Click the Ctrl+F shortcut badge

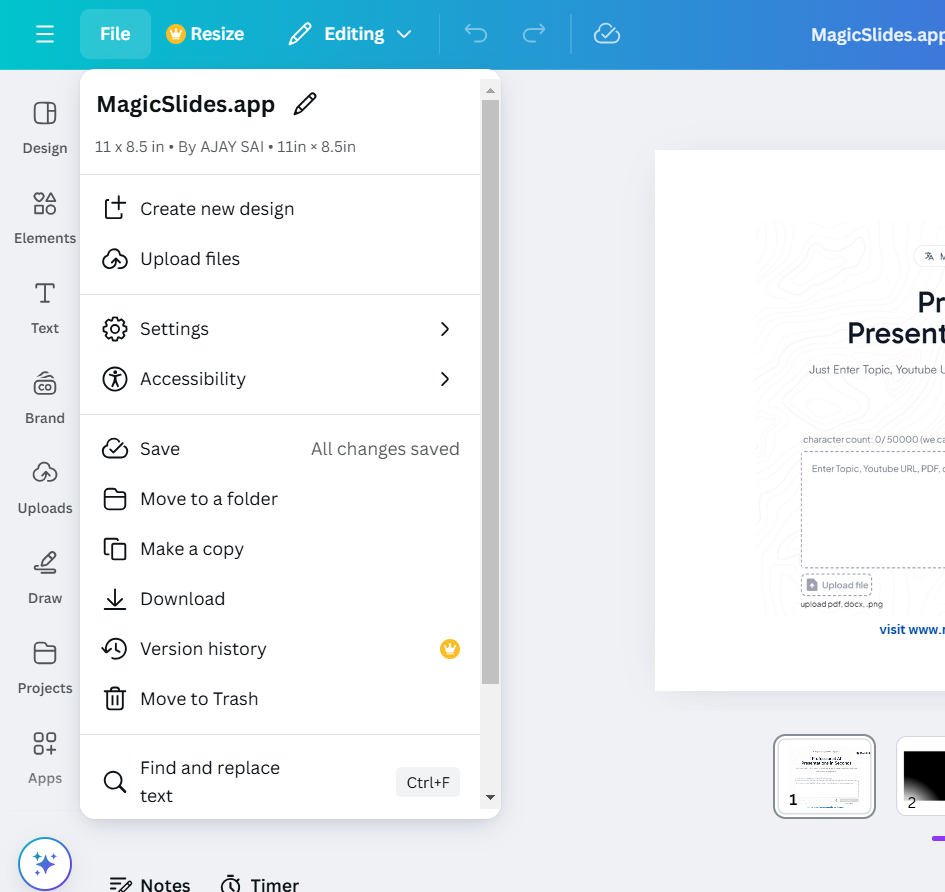[428, 782]
